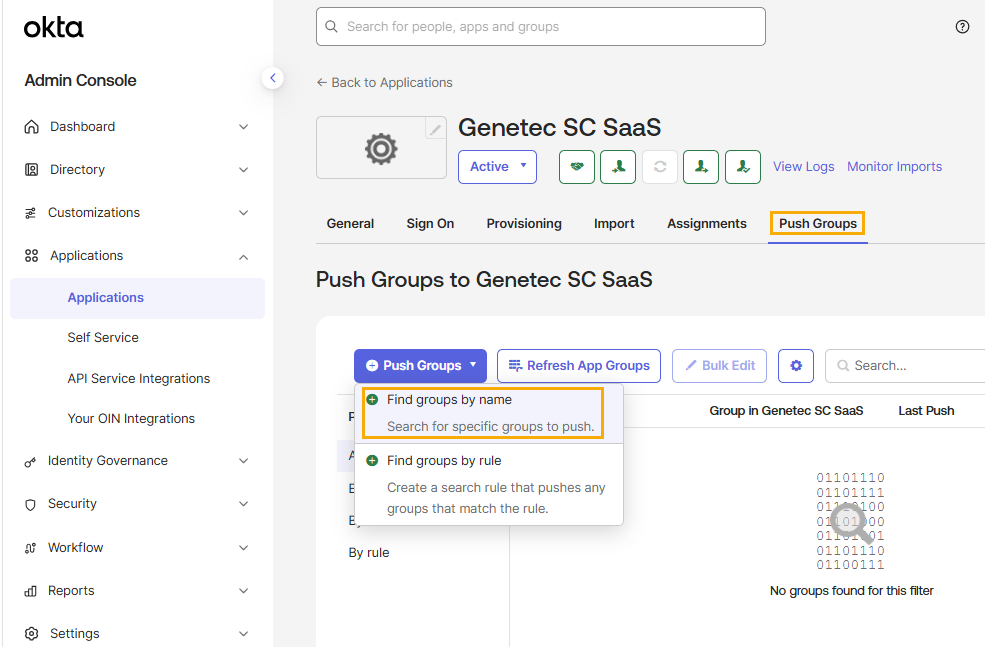This screenshot has height=647, width=985.
Task: Open Your OIN Integrations
Action: [131, 418]
